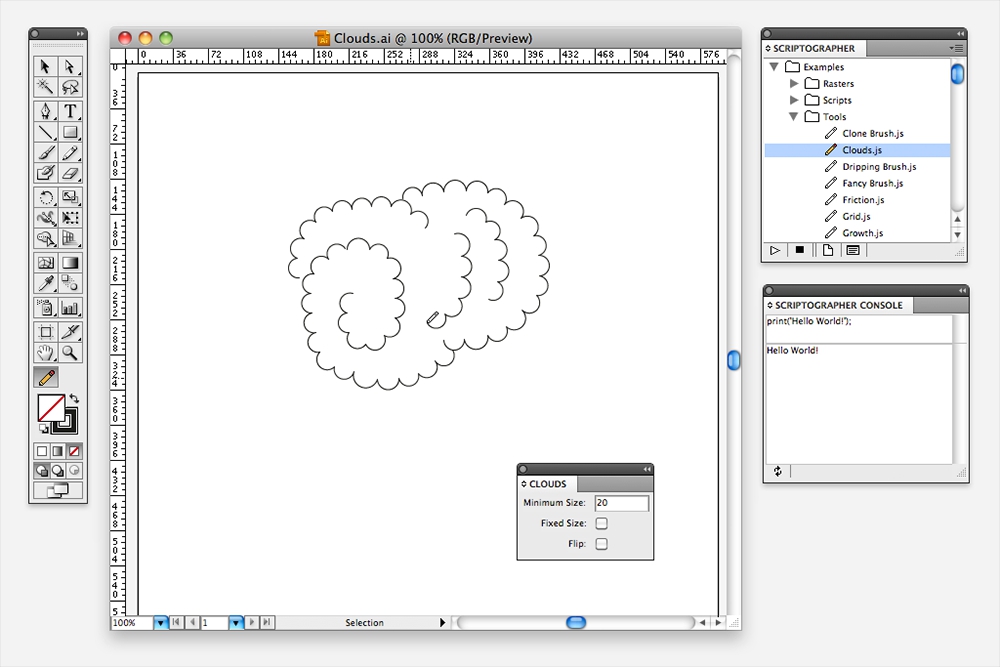Image resolution: width=1000 pixels, height=667 pixels.
Task: Select the Blob Brush tool
Action: tap(45, 173)
